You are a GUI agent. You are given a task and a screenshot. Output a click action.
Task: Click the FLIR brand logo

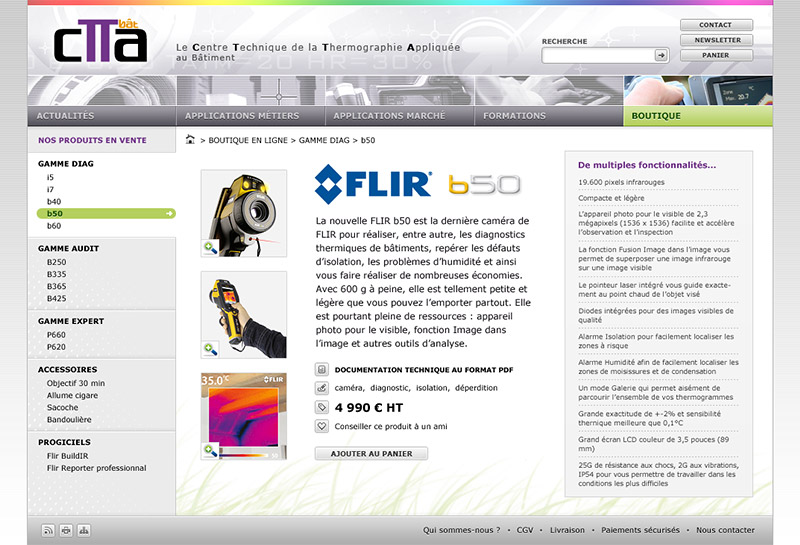click(373, 184)
